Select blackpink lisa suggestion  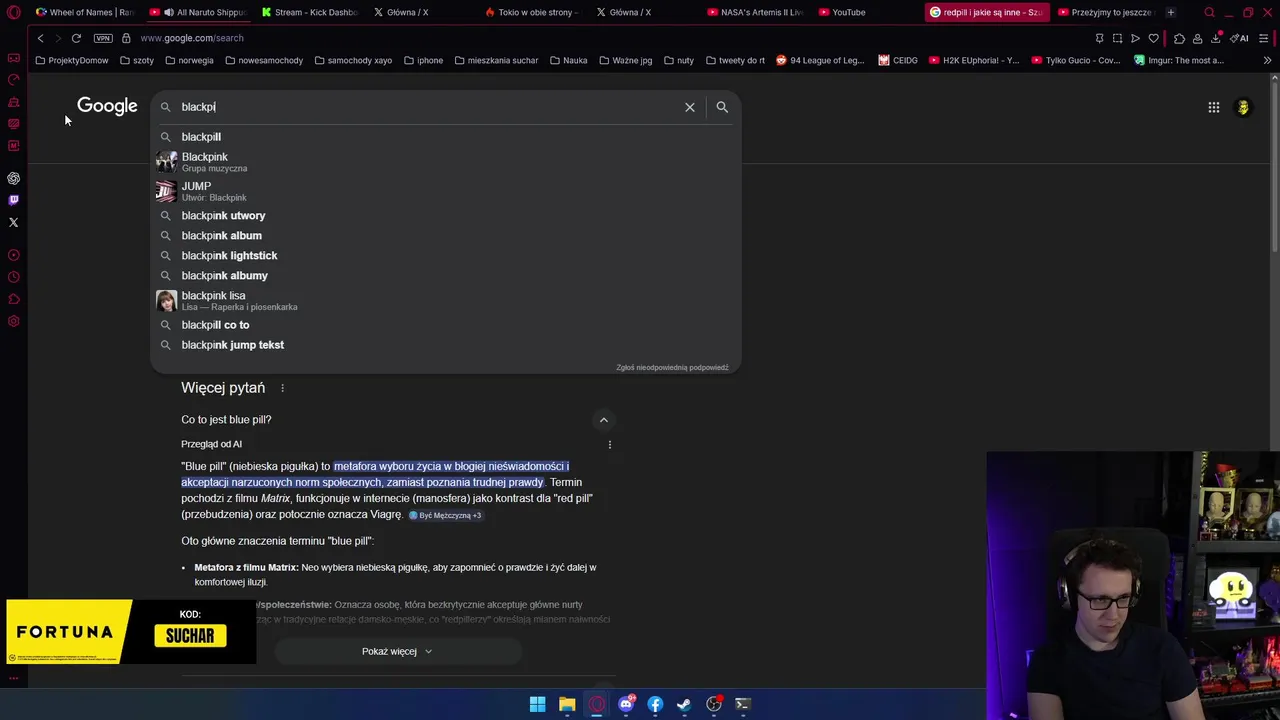click(x=445, y=300)
